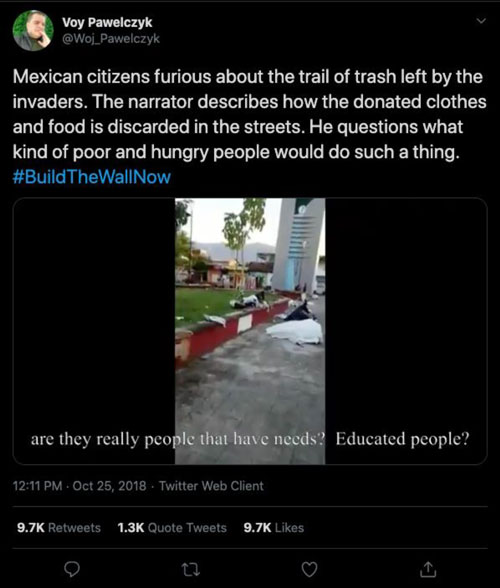This screenshot has width=500, height=588.
Task: Open Voy Pawelczyk's profile avatar
Action: coord(33,30)
